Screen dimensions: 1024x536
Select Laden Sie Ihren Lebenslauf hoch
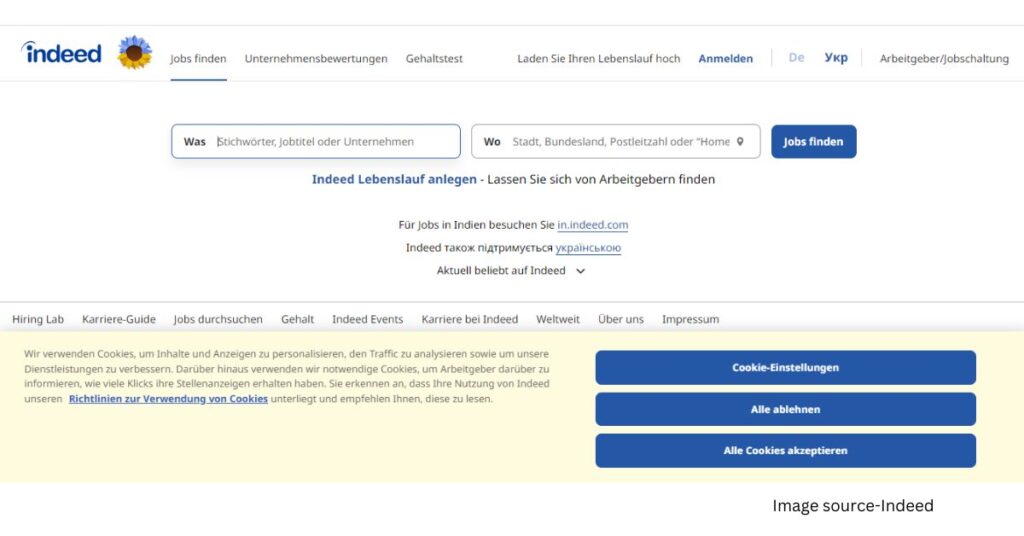[x=599, y=59]
